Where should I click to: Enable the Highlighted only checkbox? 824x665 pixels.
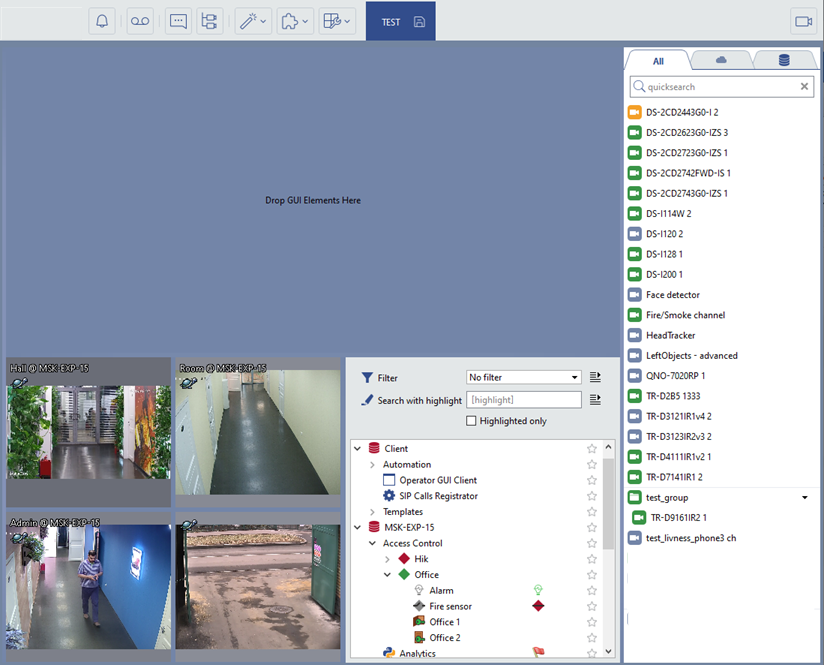[x=472, y=421]
